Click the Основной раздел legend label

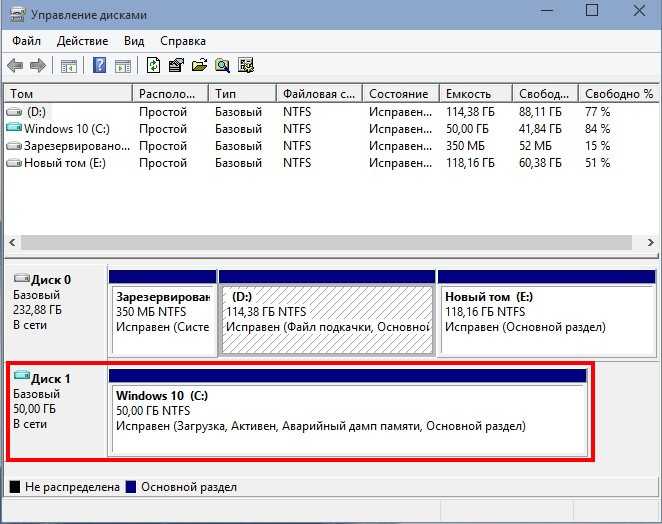point(189,487)
